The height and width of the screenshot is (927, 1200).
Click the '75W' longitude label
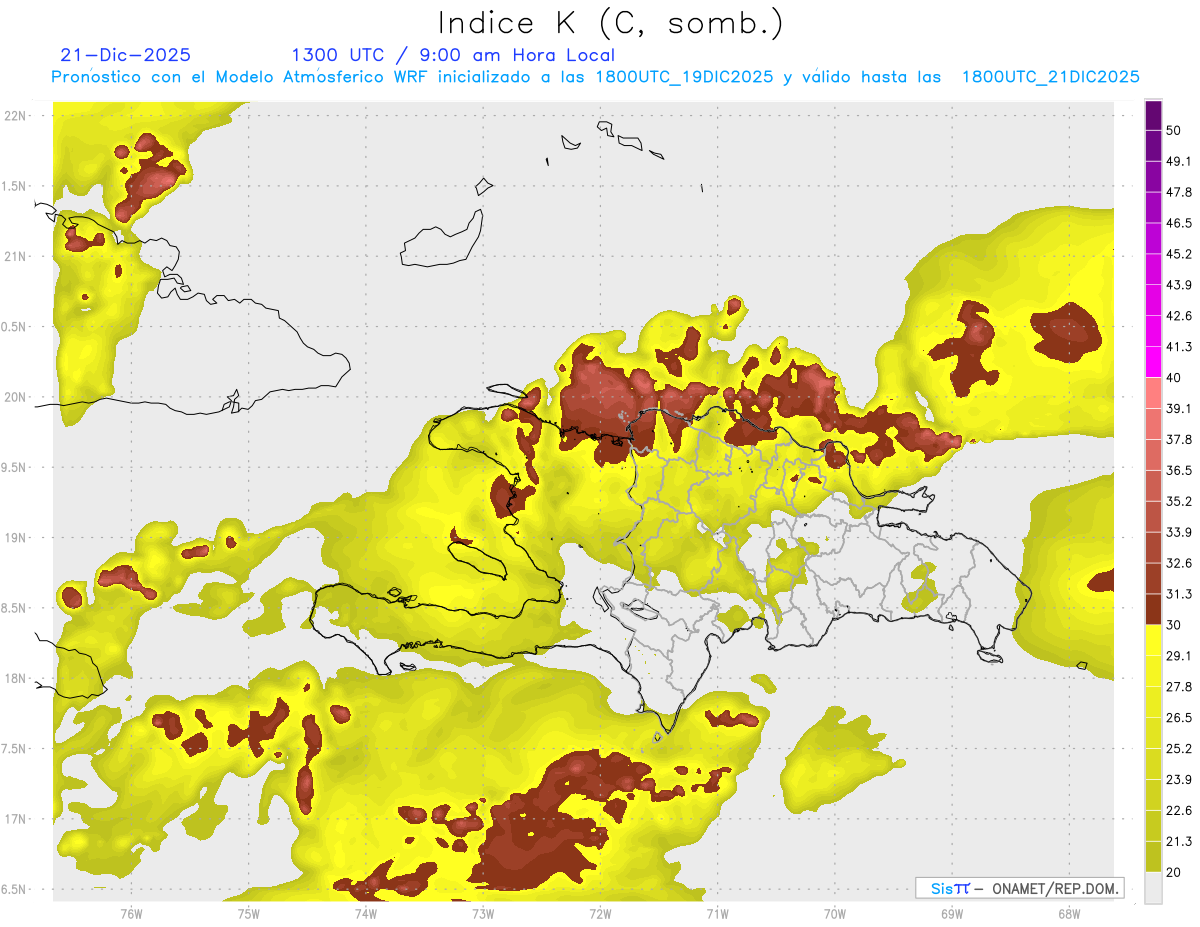click(x=249, y=914)
